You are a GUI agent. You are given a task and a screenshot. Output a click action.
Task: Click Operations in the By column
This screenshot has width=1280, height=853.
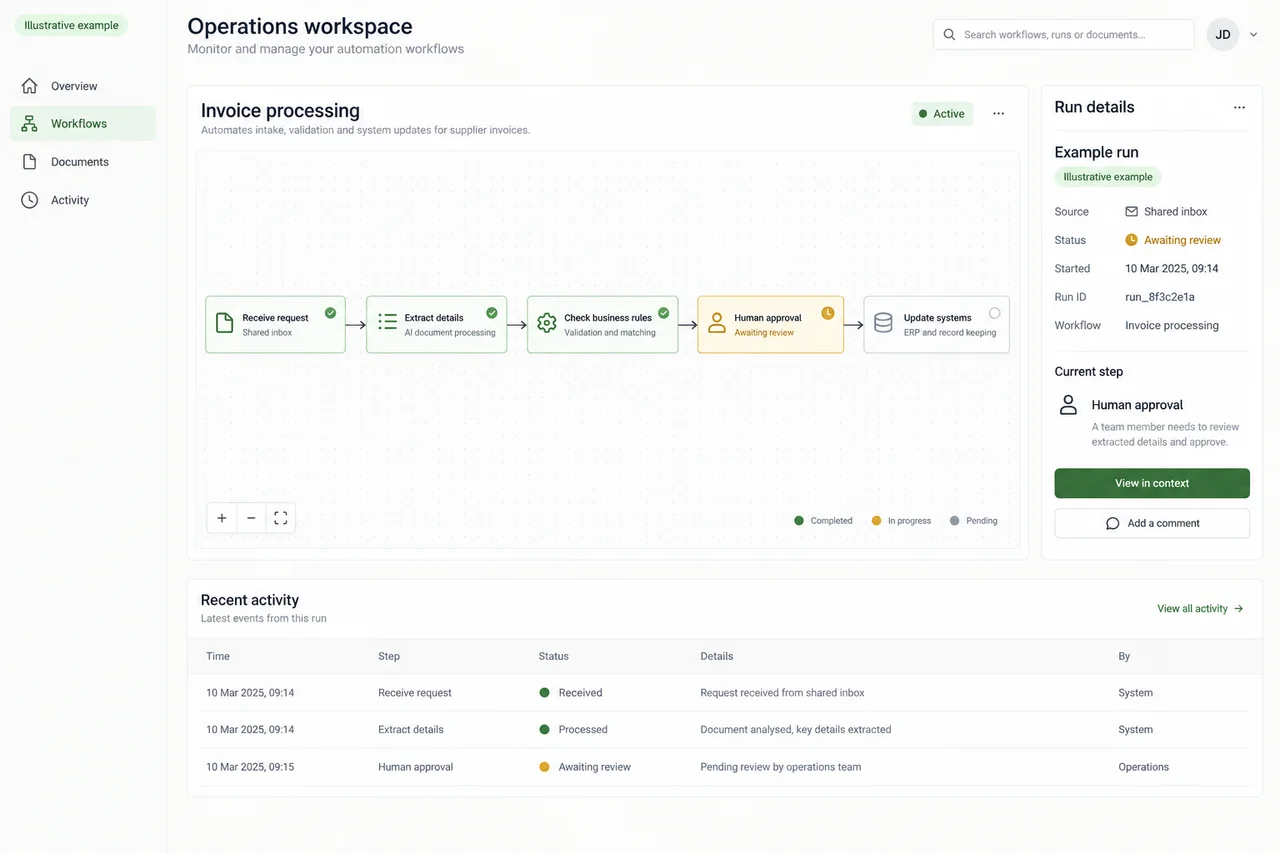click(x=1144, y=767)
